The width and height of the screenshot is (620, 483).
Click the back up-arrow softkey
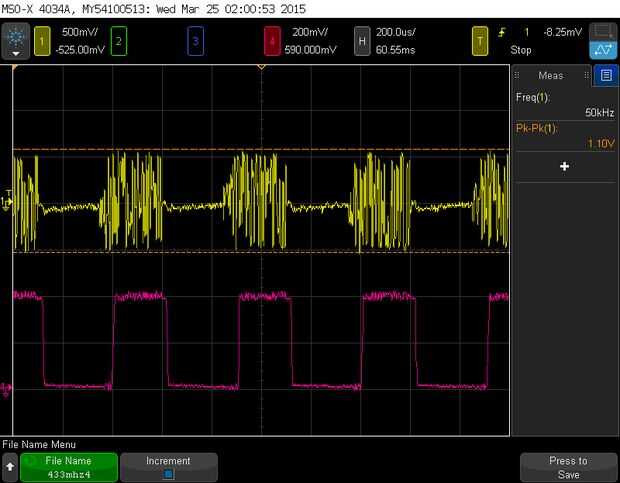click(x=10, y=467)
